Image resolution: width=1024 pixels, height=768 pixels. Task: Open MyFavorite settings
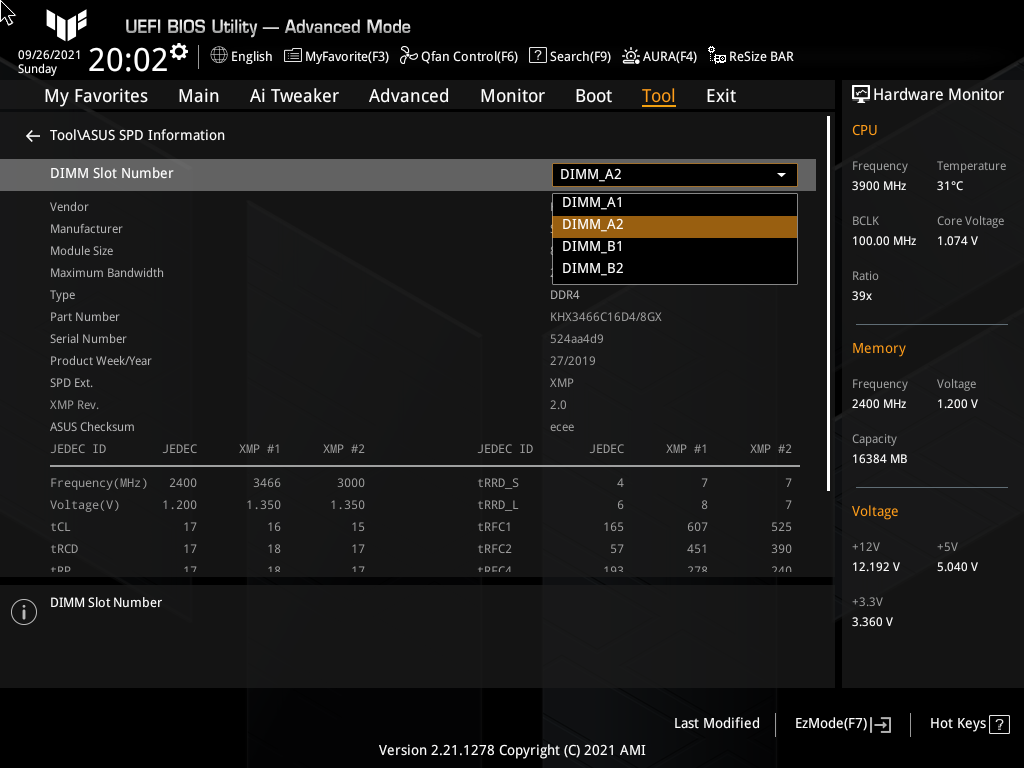(336, 56)
